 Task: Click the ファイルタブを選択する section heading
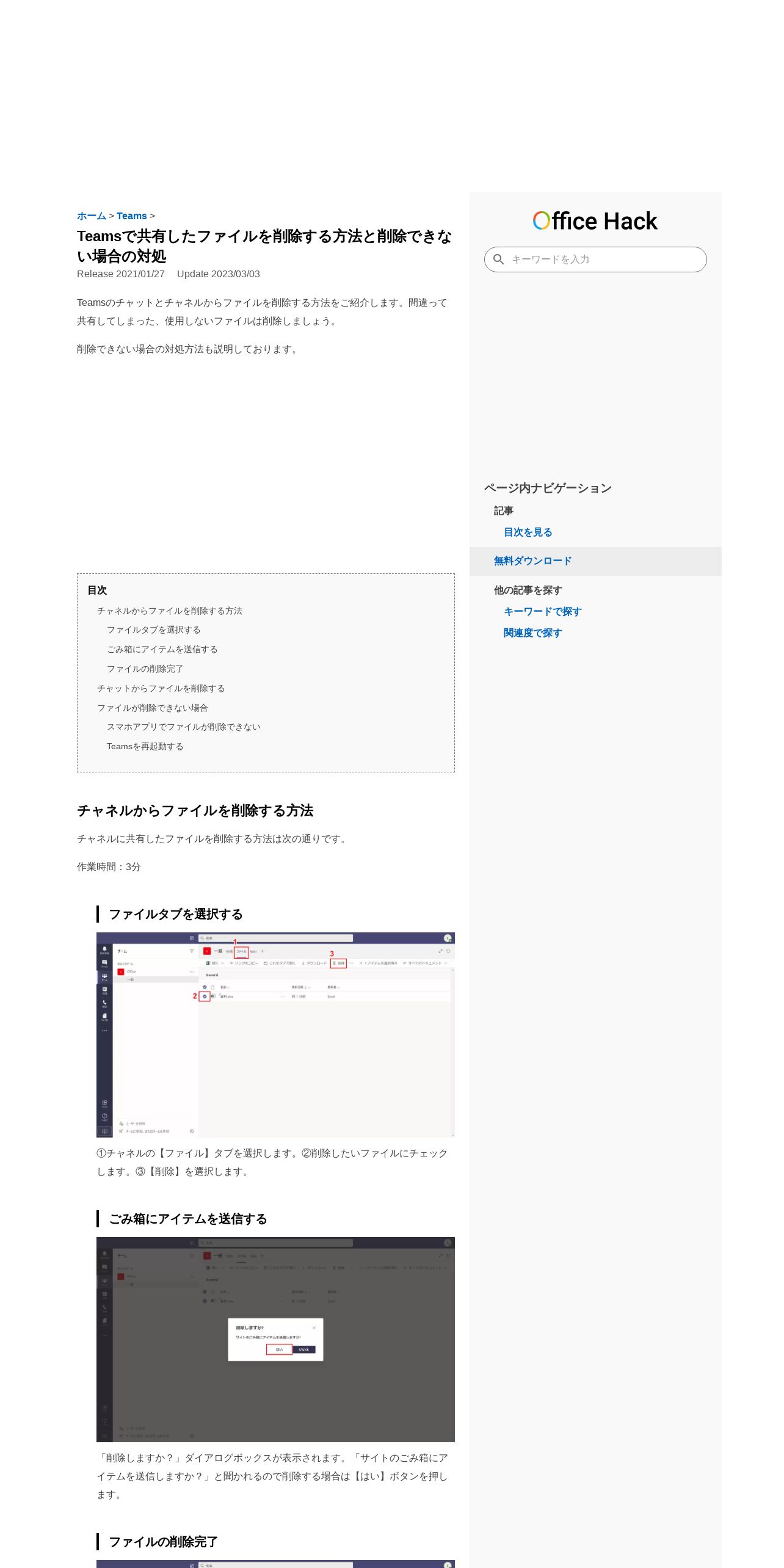point(176,914)
